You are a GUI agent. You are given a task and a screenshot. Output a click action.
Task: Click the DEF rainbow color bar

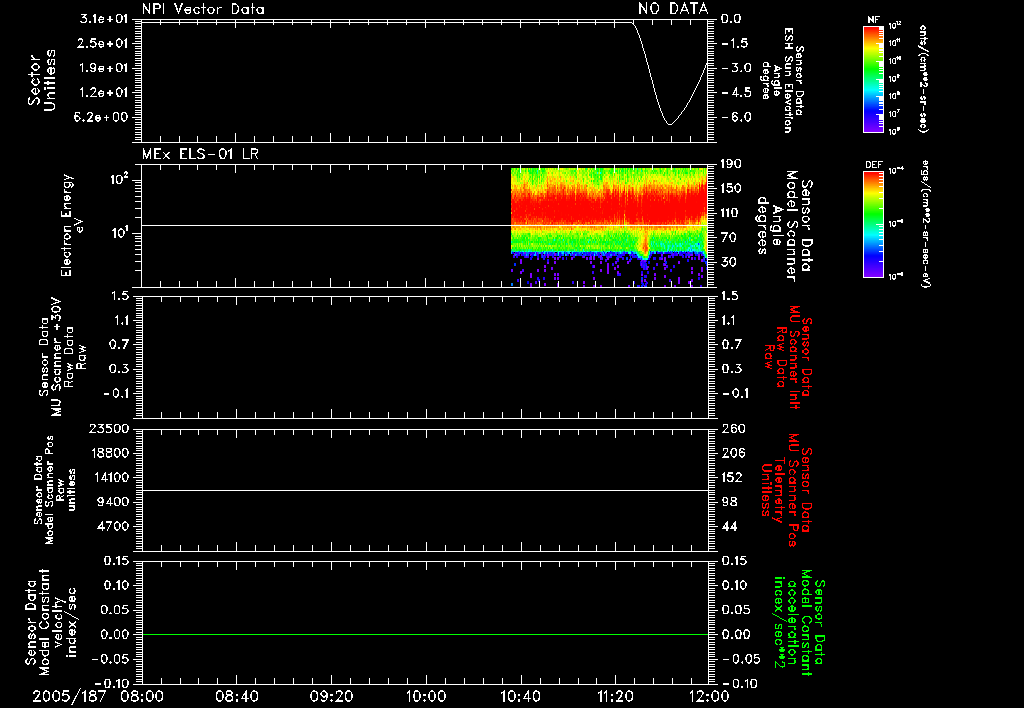coord(873,224)
